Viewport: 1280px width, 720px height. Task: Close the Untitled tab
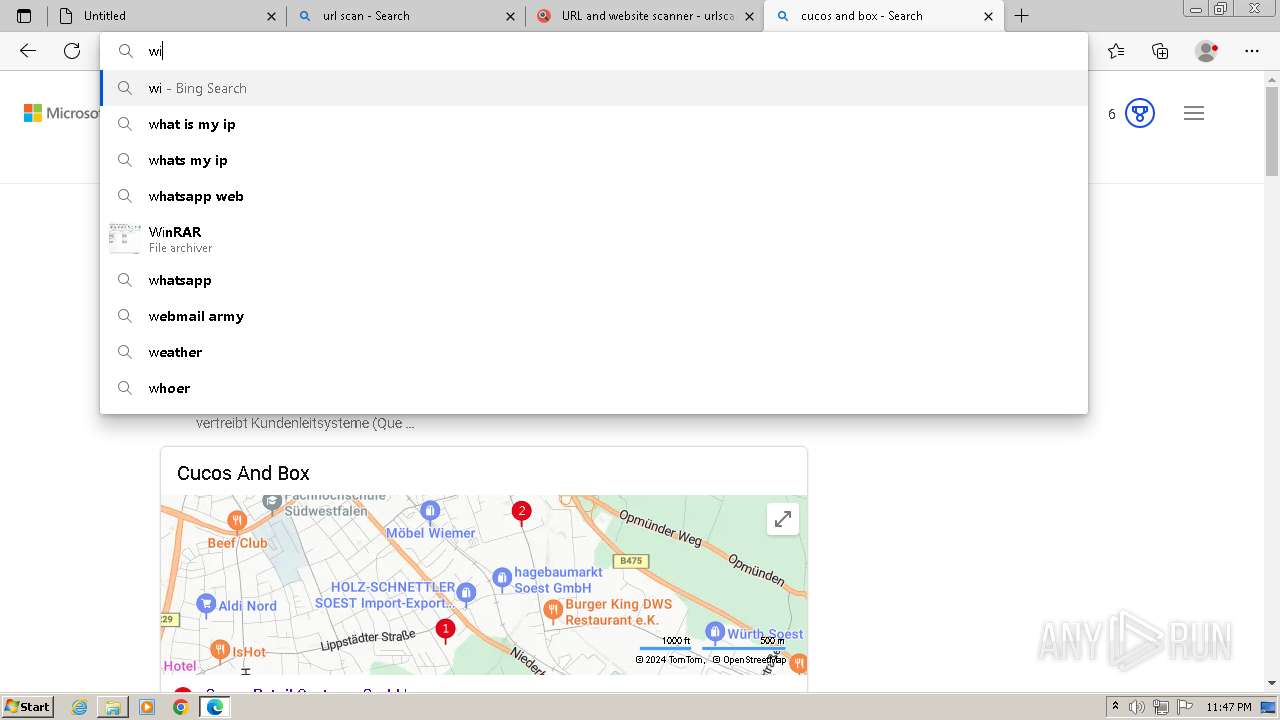coord(272,16)
